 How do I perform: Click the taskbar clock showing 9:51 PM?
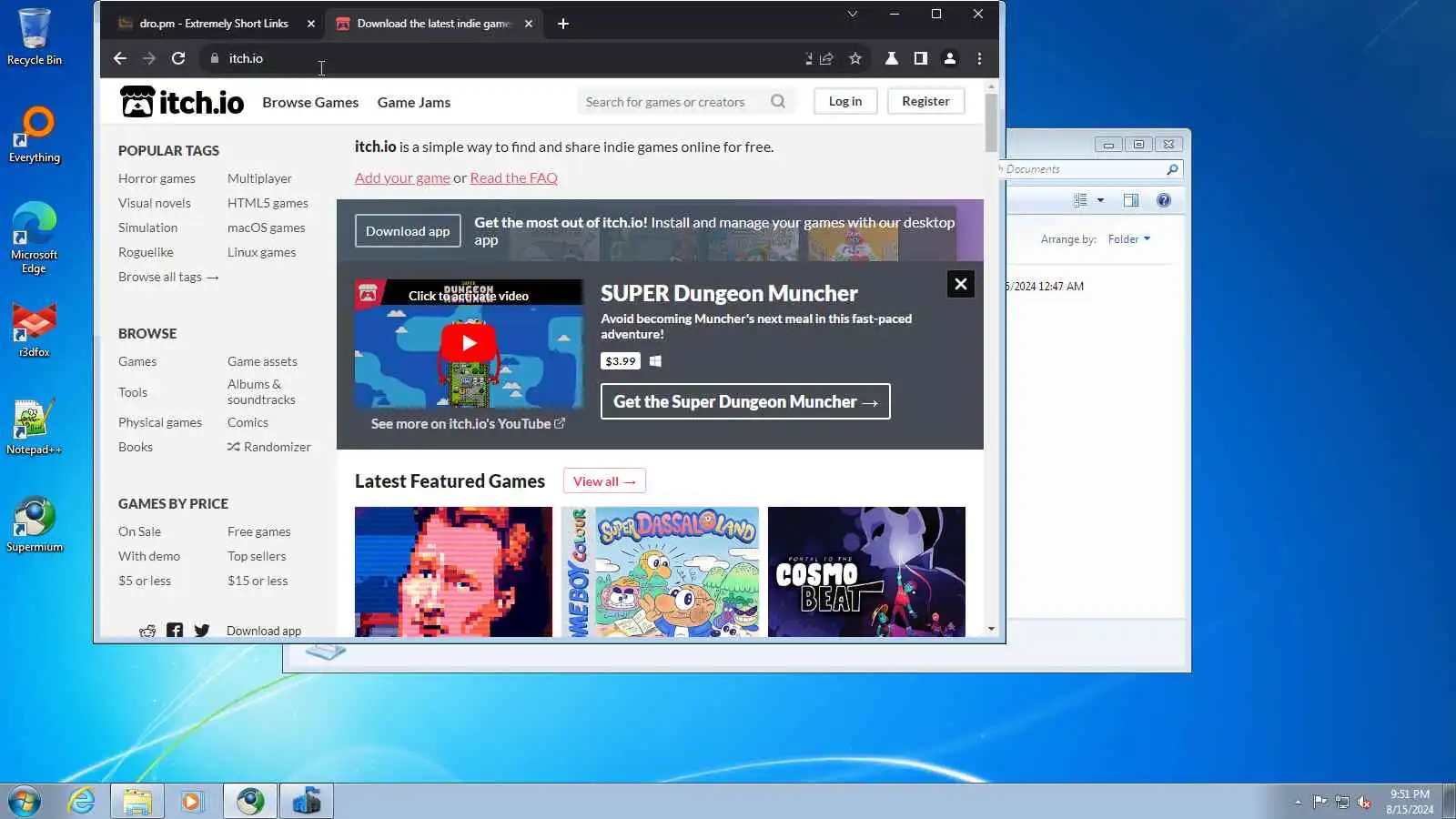(x=1410, y=802)
